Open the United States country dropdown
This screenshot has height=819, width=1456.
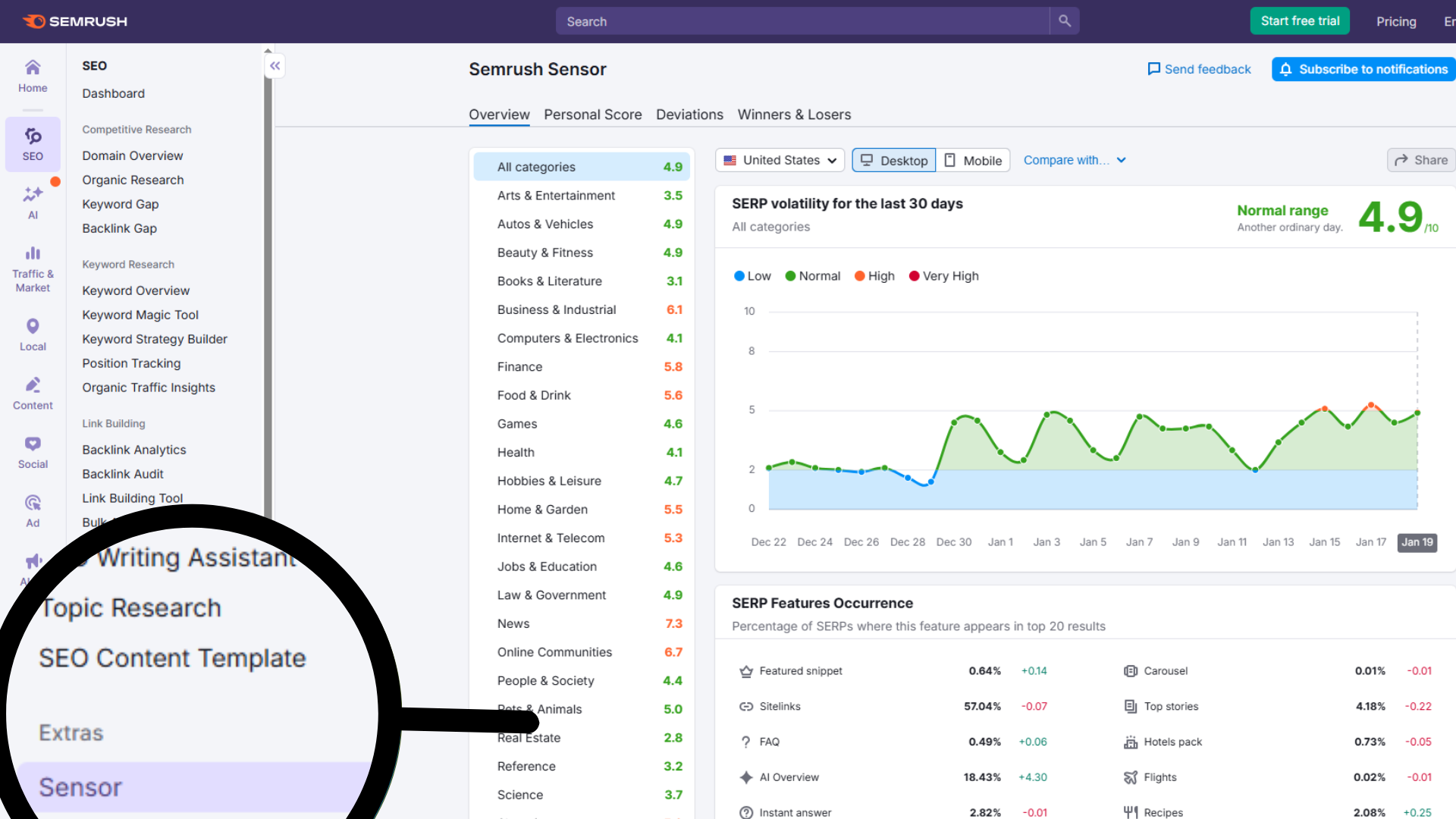coord(780,160)
